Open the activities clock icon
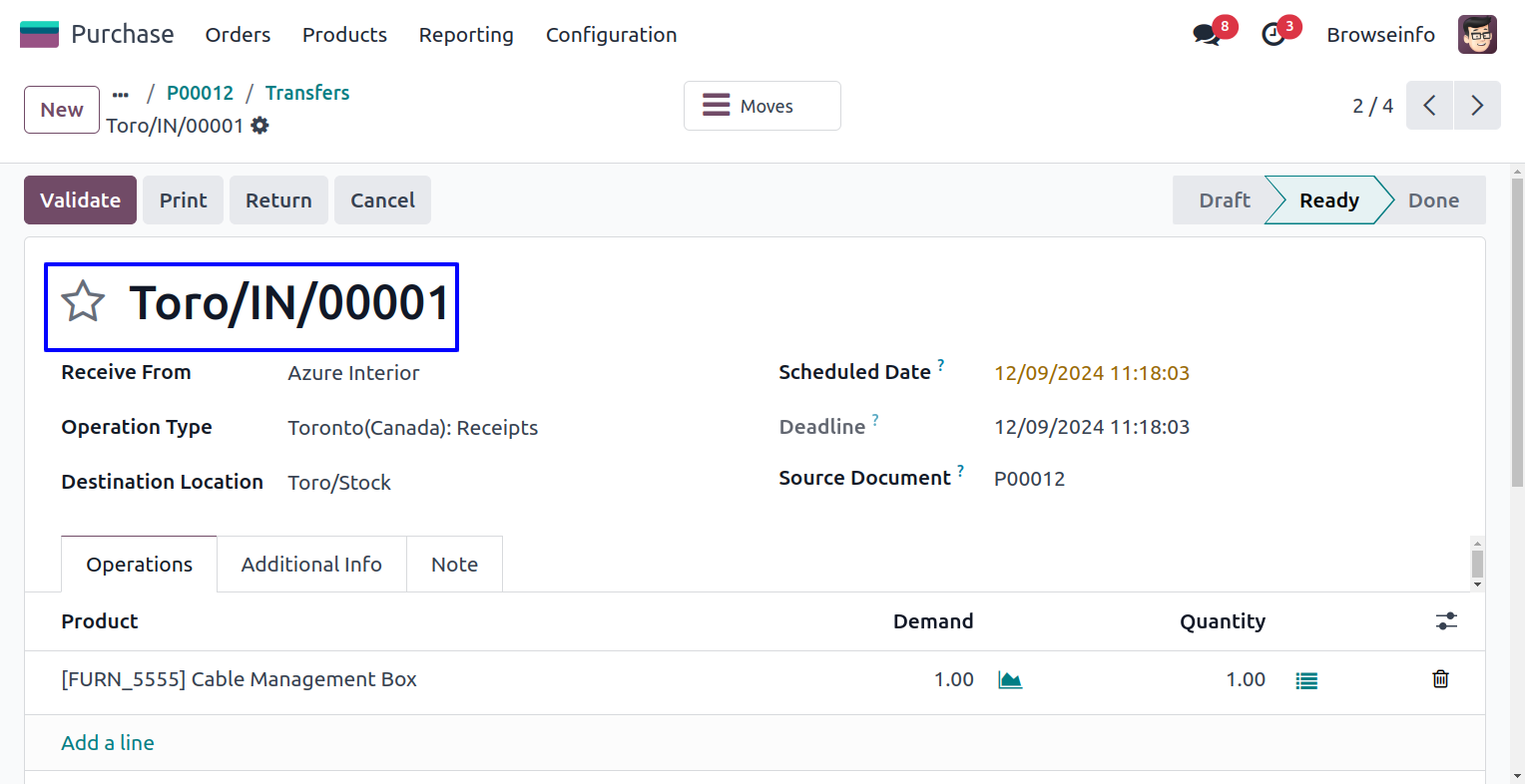The height and width of the screenshot is (784, 1525). coord(1273,35)
